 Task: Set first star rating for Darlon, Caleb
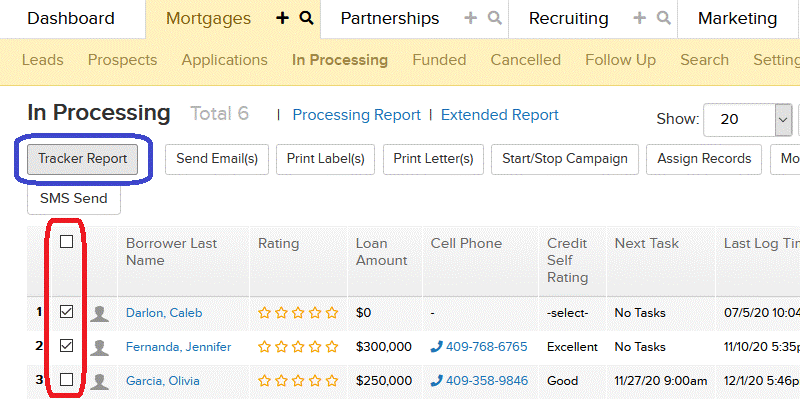pos(264,313)
